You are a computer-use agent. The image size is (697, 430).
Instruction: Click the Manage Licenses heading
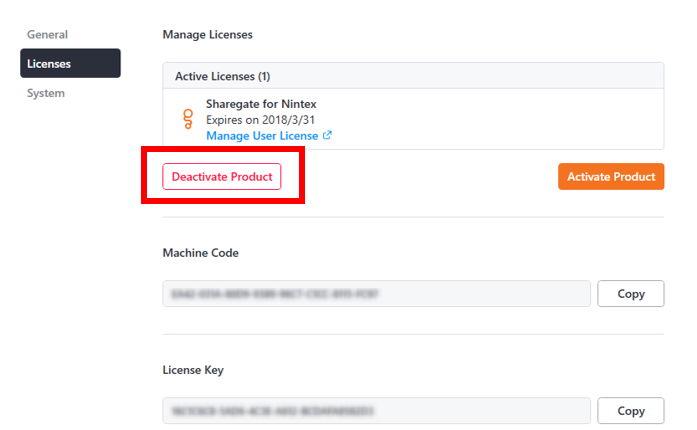coord(208,35)
